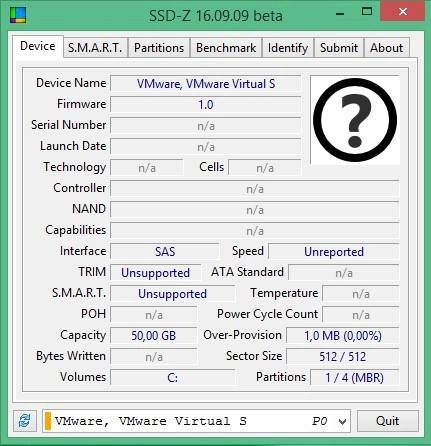Click the Device Name field value
This screenshot has height=446, width=431.
(206, 84)
